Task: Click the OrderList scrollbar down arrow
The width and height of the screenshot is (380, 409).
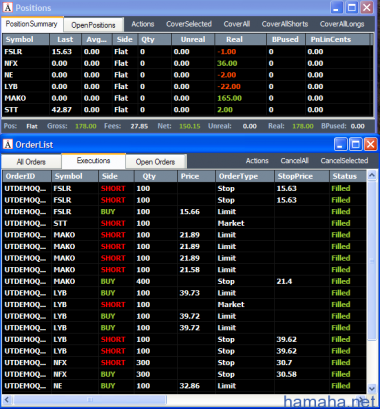Action: pyautogui.click(x=372, y=389)
